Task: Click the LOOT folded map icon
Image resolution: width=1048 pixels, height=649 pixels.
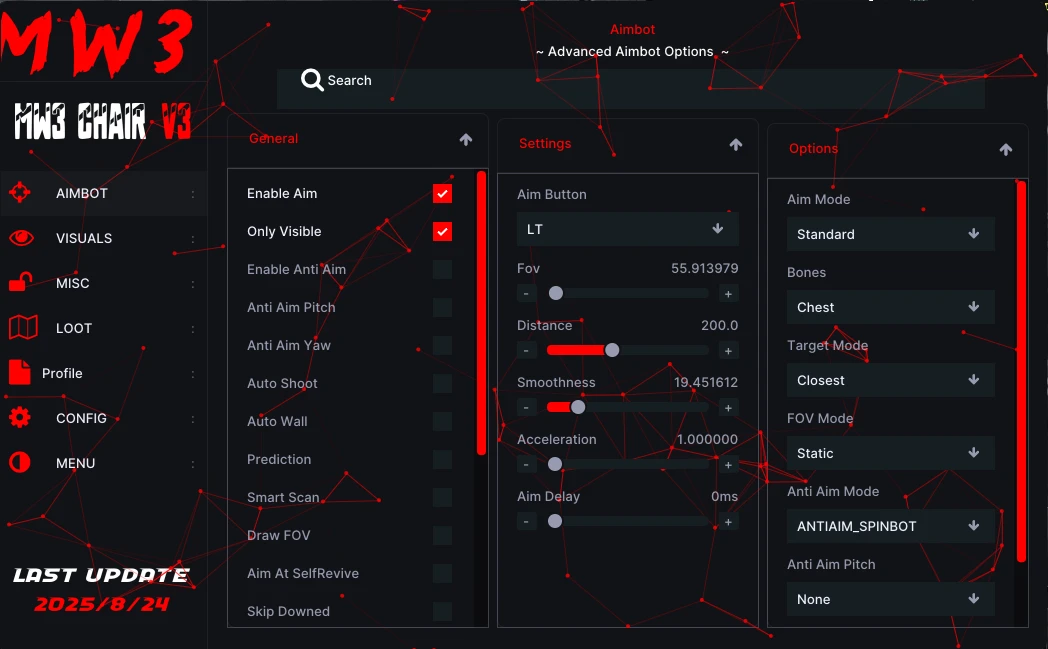Action: click(x=23, y=328)
